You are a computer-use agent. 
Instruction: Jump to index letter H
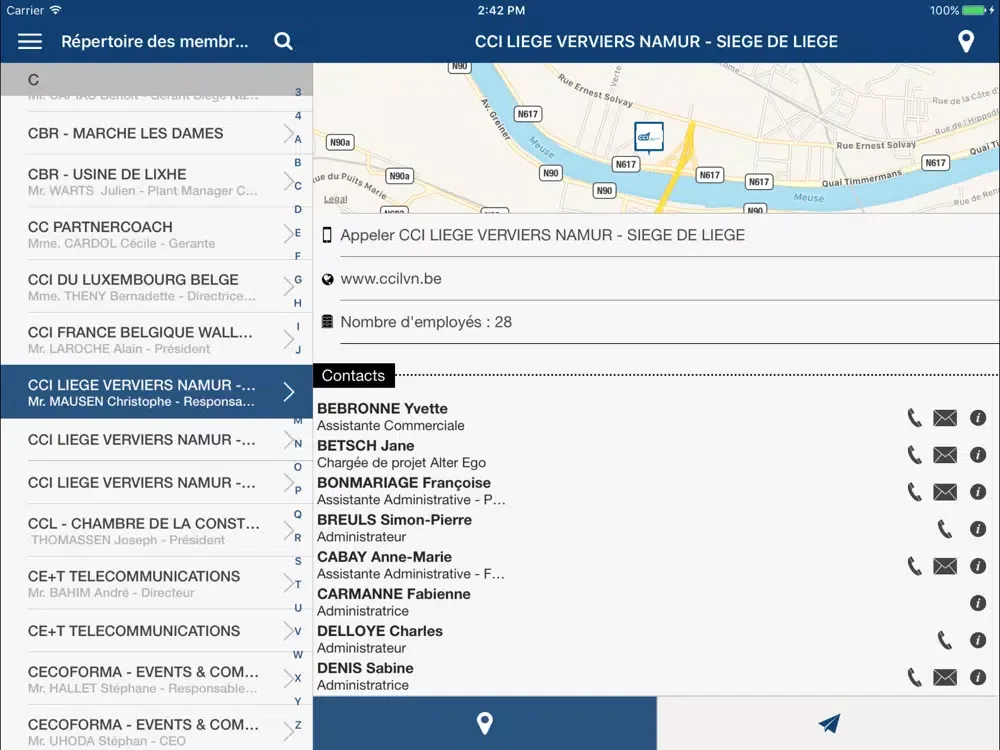[x=298, y=303]
